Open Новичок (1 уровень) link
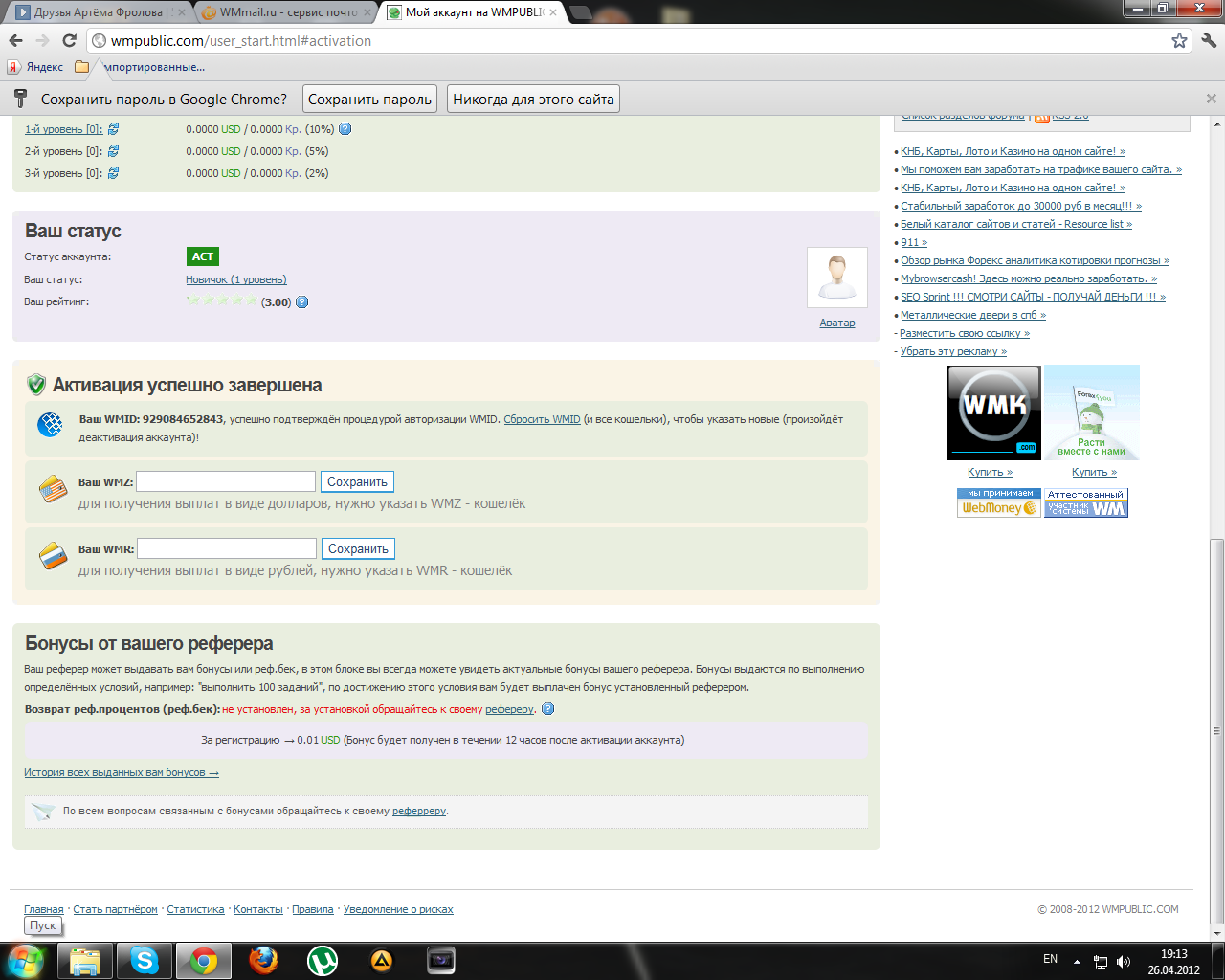 tap(236, 279)
